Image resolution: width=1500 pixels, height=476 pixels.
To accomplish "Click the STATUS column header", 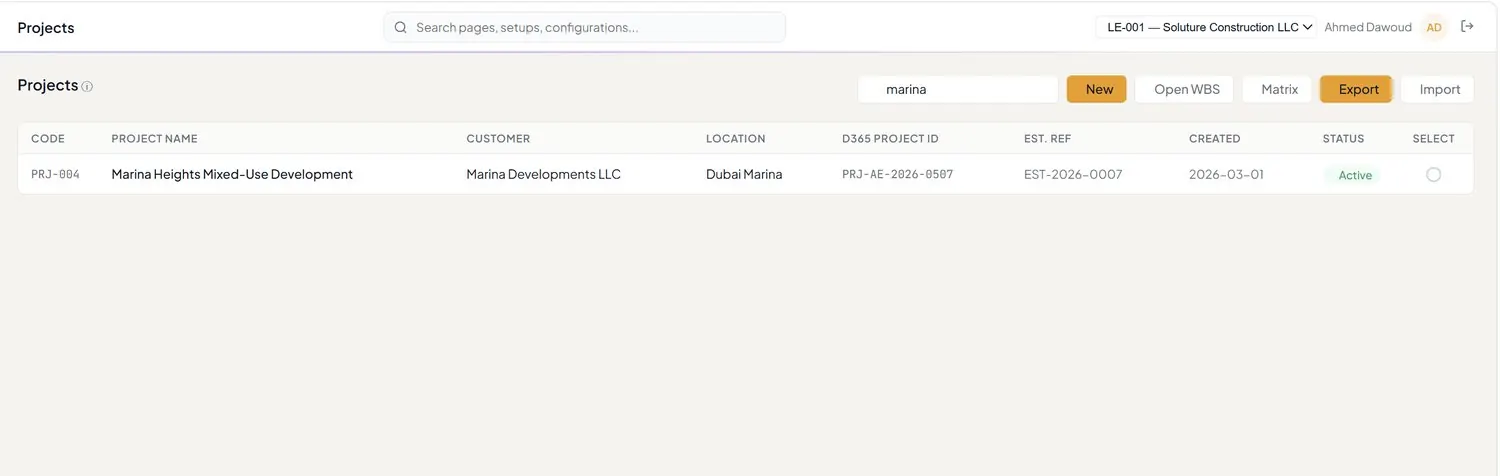I will 1343,139.
